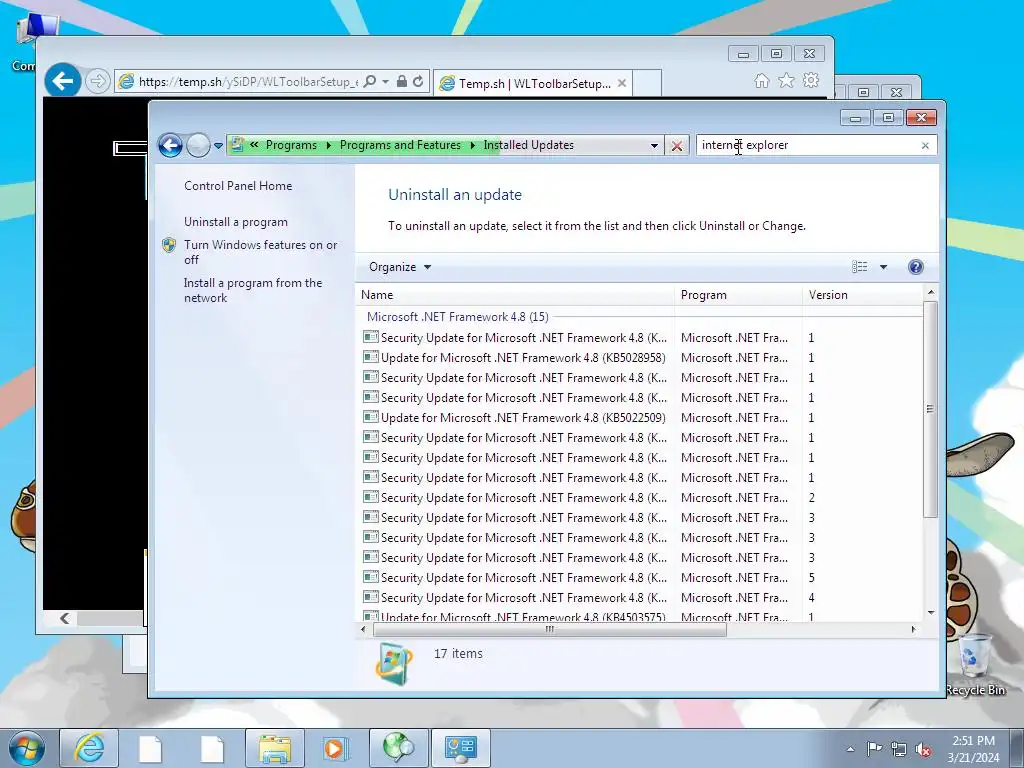The width and height of the screenshot is (1024, 768).
Task: Go forward in Internet Explorer window
Action: [97, 82]
